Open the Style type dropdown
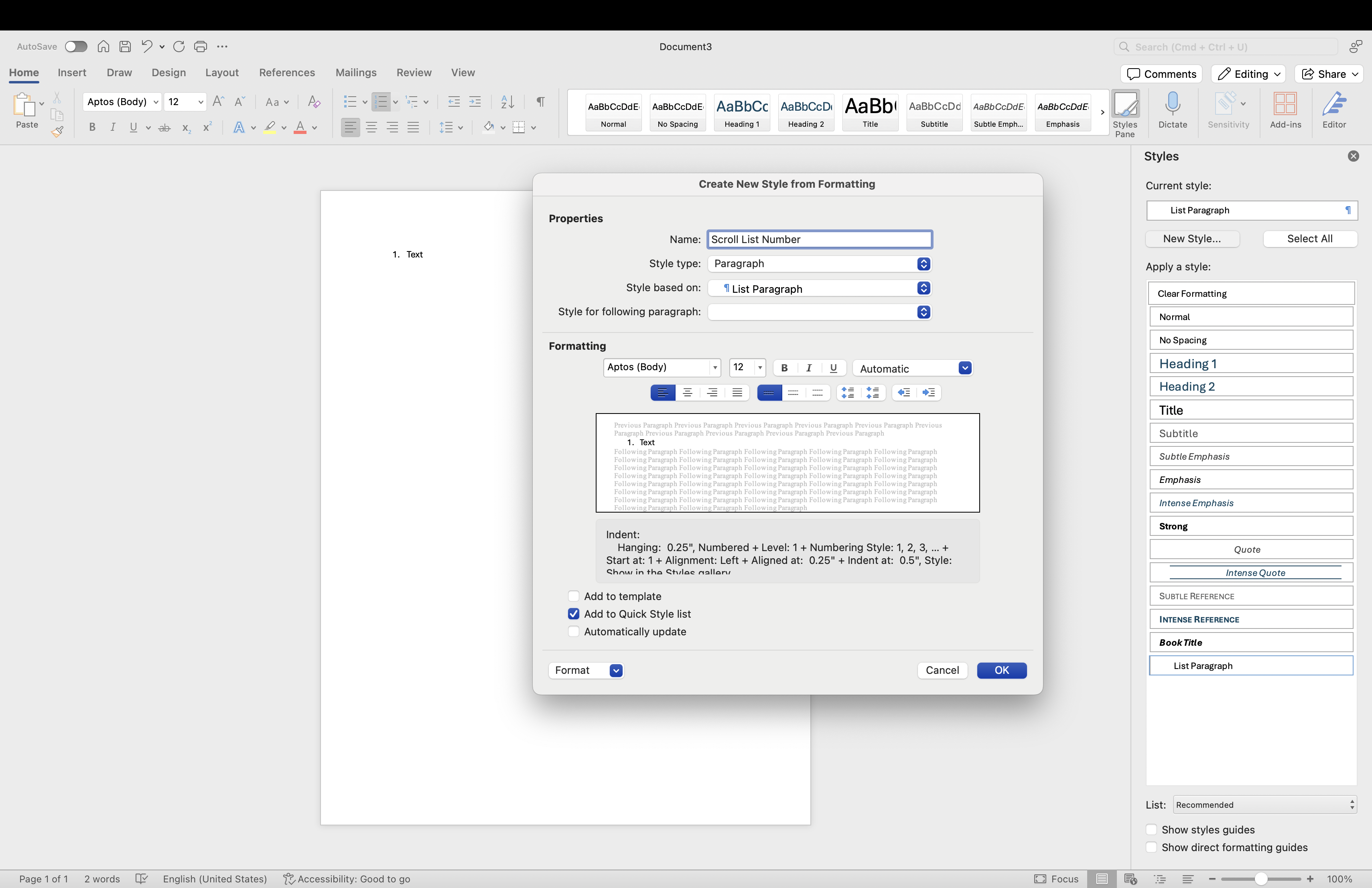The height and width of the screenshot is (888, 1372). 923,264
